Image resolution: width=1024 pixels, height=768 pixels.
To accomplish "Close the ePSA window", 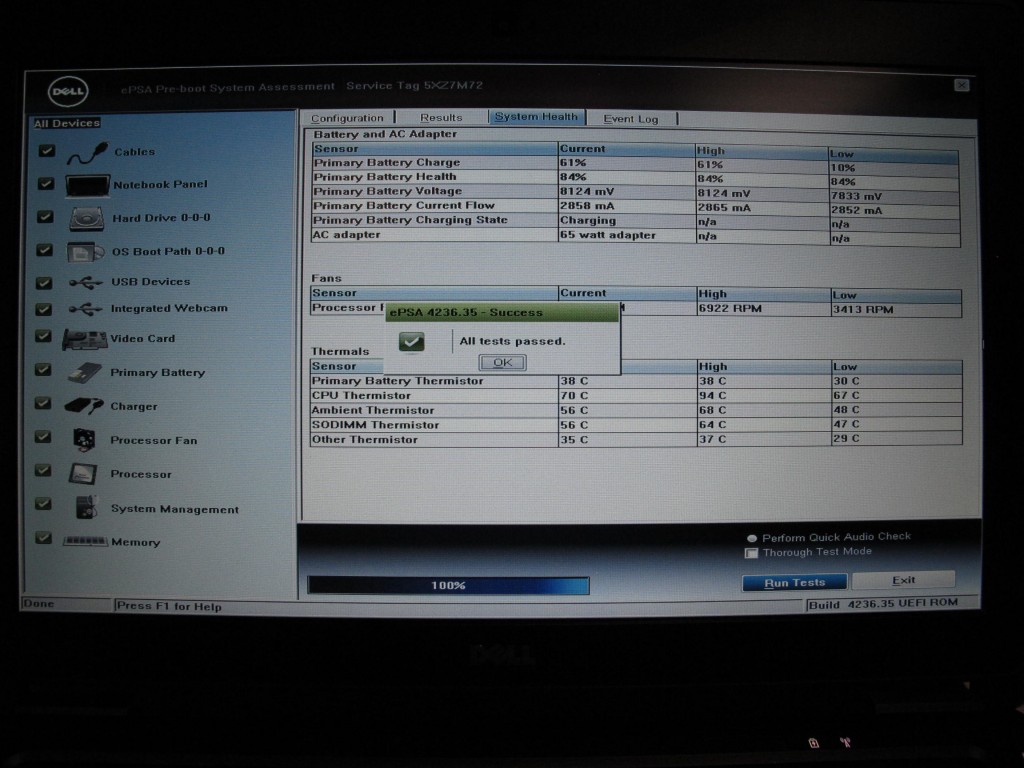I will coord(961,85).
